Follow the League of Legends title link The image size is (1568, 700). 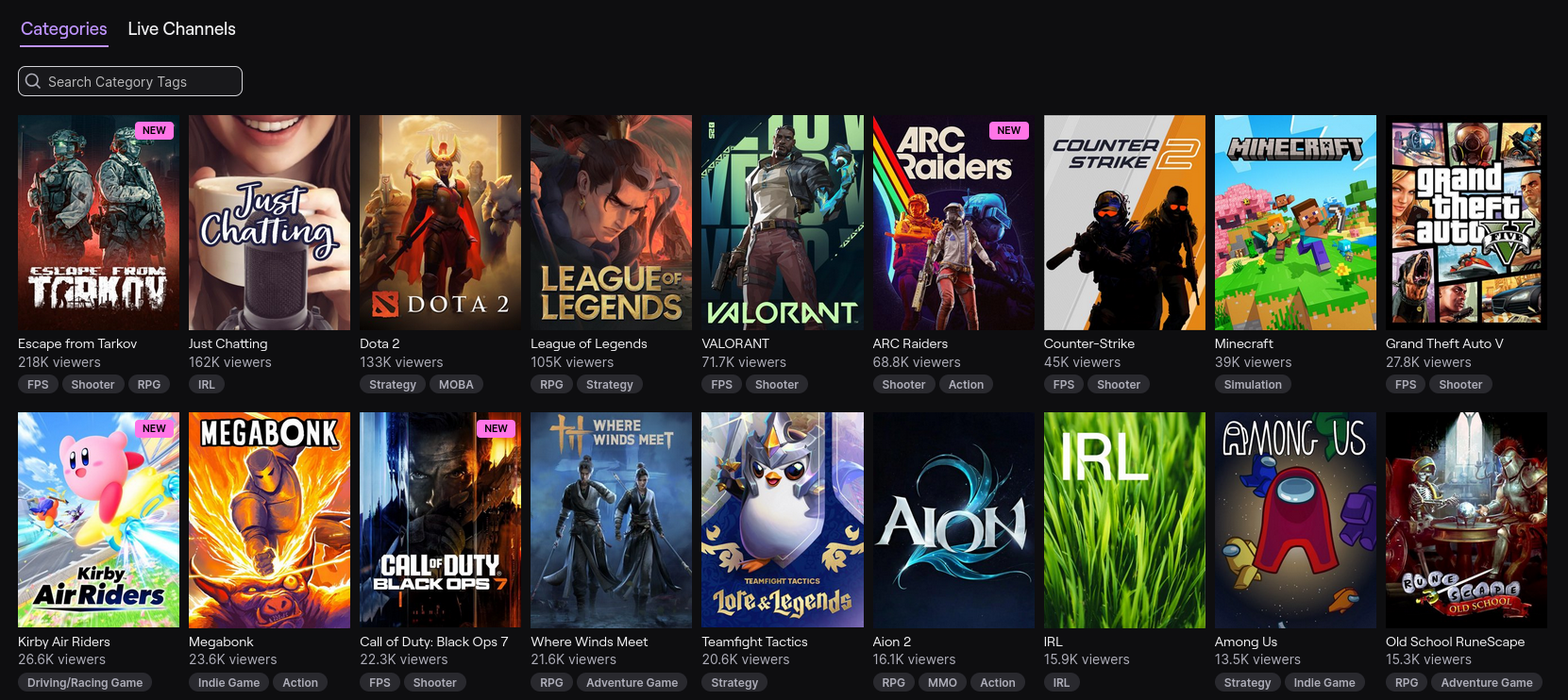coord(589,343)
